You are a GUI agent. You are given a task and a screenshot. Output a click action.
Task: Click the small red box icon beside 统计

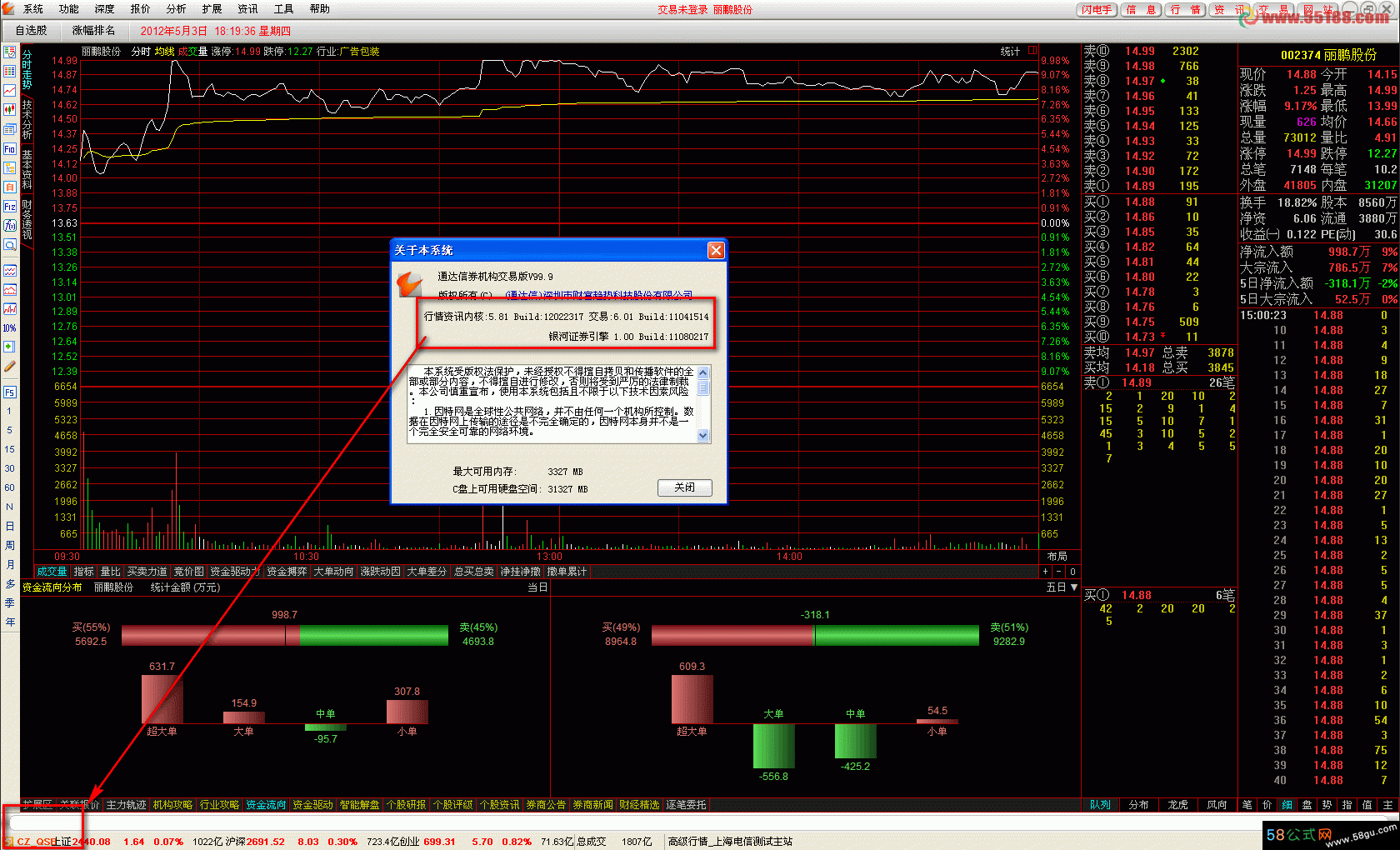[x=1032, y=51]
